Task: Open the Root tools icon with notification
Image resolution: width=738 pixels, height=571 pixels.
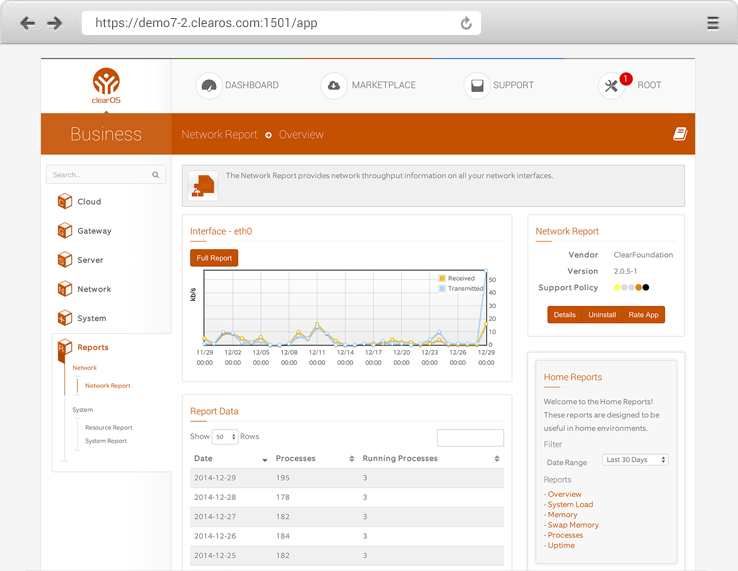Action: [x=612, y=86]
